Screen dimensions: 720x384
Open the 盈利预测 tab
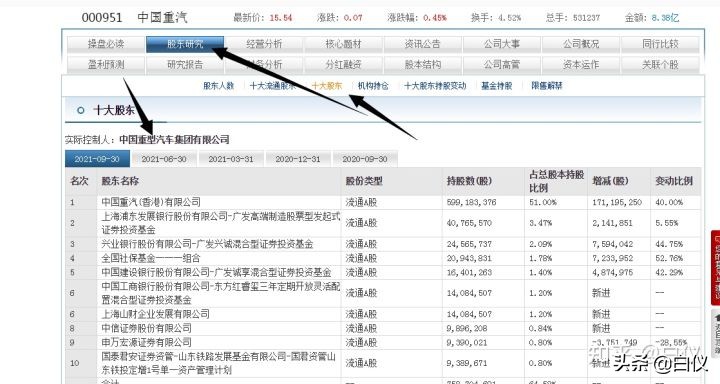pyautogui.click(x=106, y=65)
